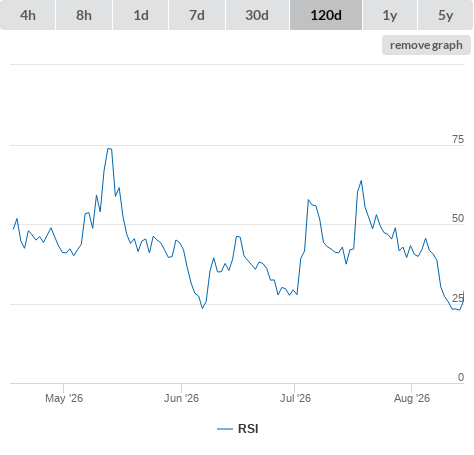The width and height of the screenshot is (474, 455).
Task: Click the blue RSI legend line marker
Action: (225, 429)
